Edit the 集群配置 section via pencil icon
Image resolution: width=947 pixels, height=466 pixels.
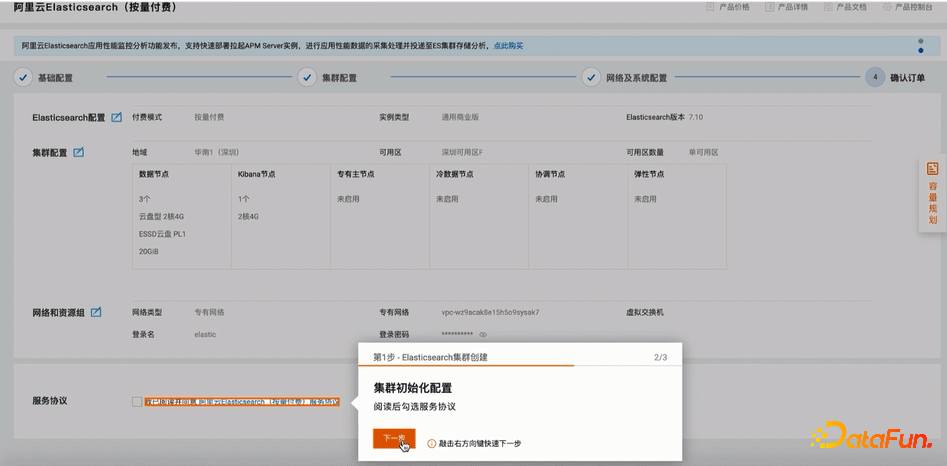click(x=78, y=152)
